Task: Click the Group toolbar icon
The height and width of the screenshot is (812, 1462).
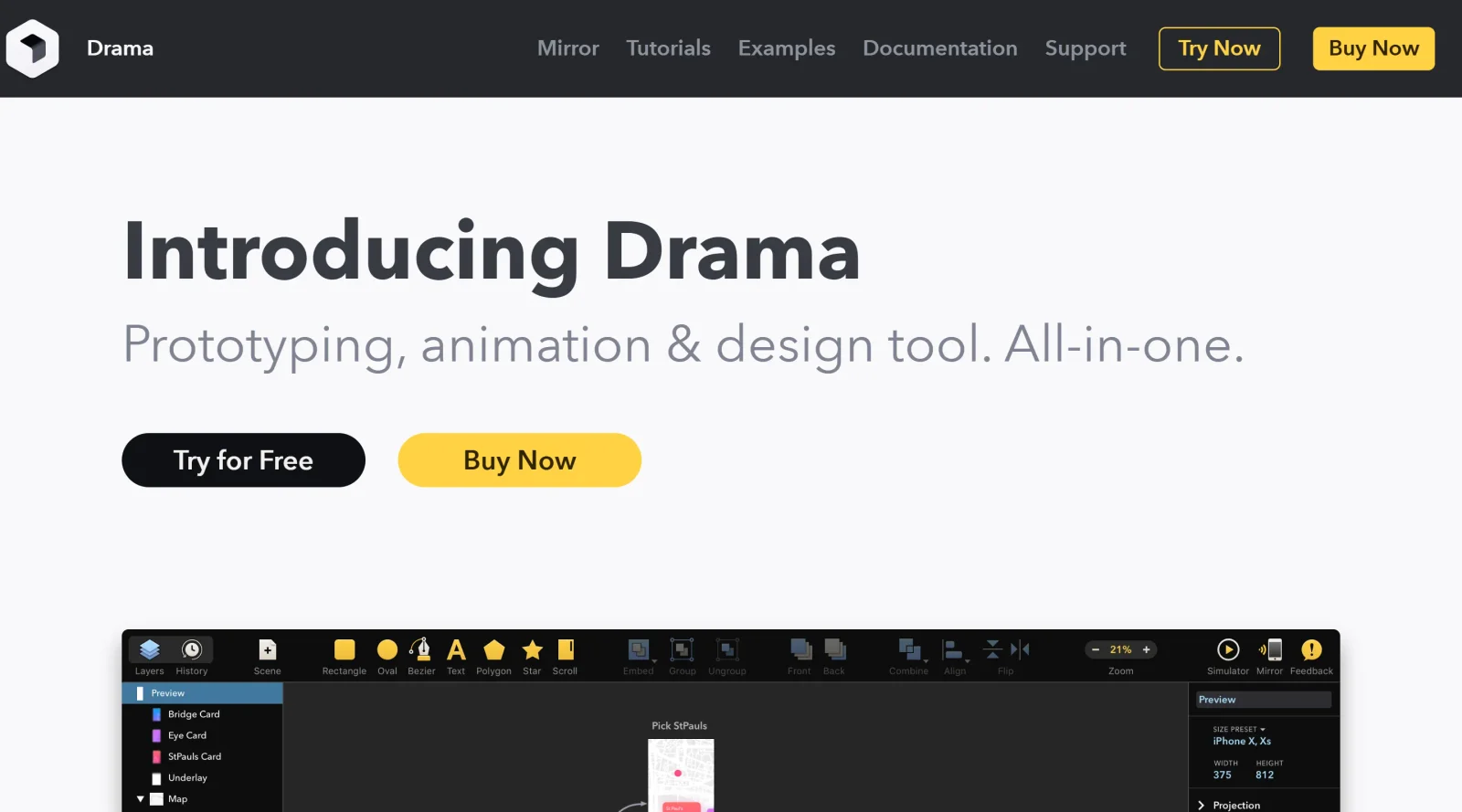Action: pyautogui.click(x=682, y=649)
